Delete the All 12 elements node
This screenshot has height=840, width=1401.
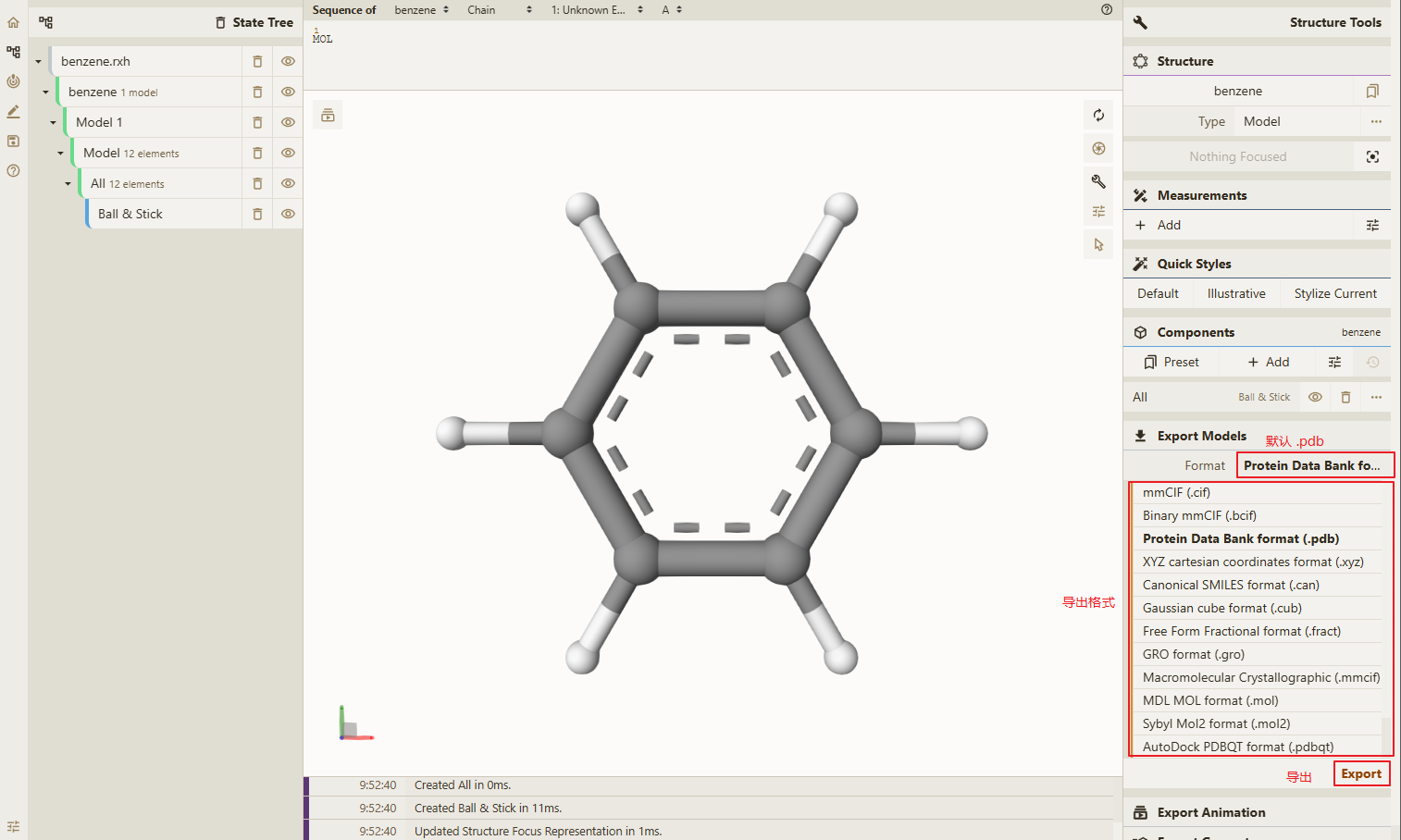(257, 183)
